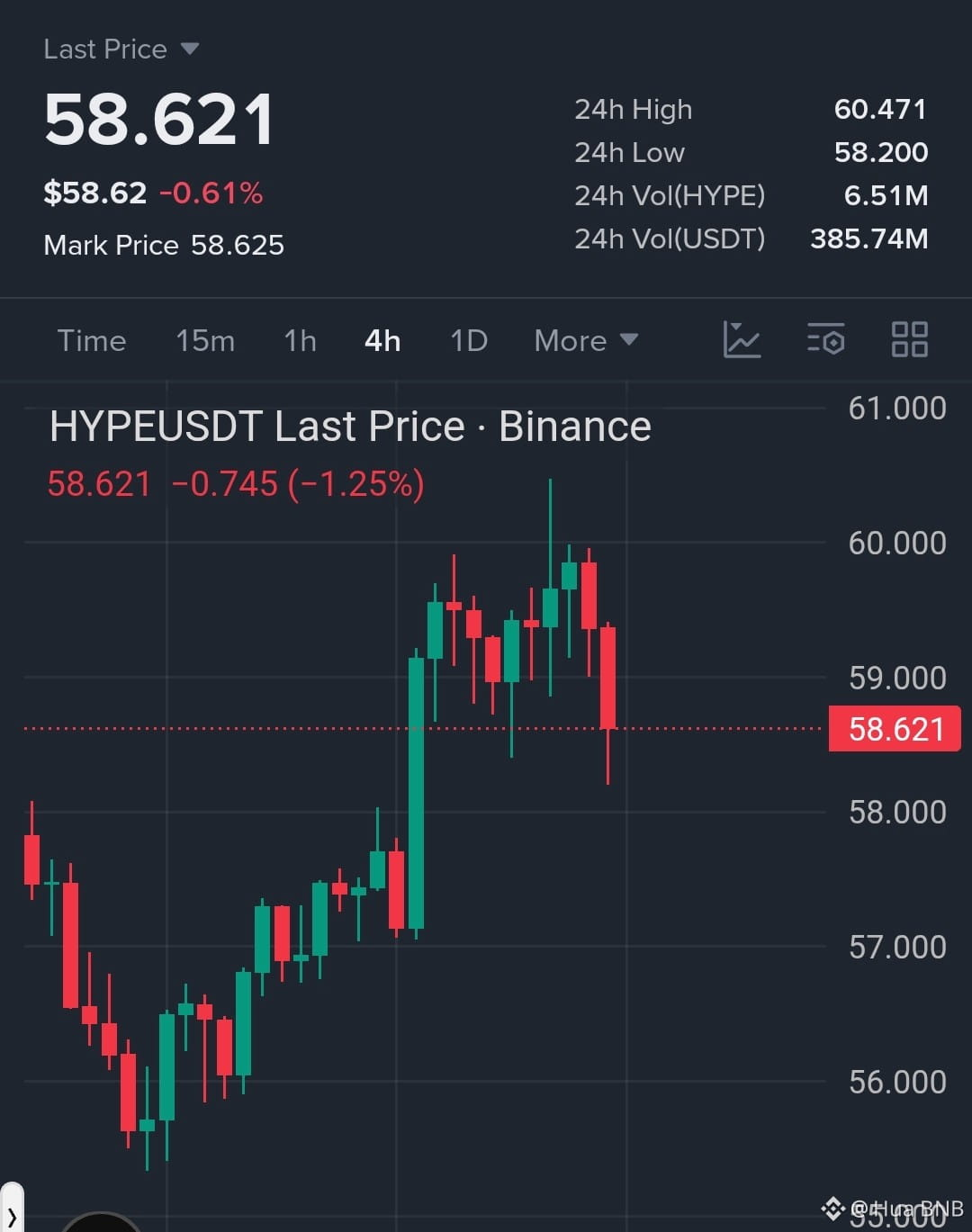972x1232 pixels.
Task: Open the chart indicators icon
Action: 742,340
